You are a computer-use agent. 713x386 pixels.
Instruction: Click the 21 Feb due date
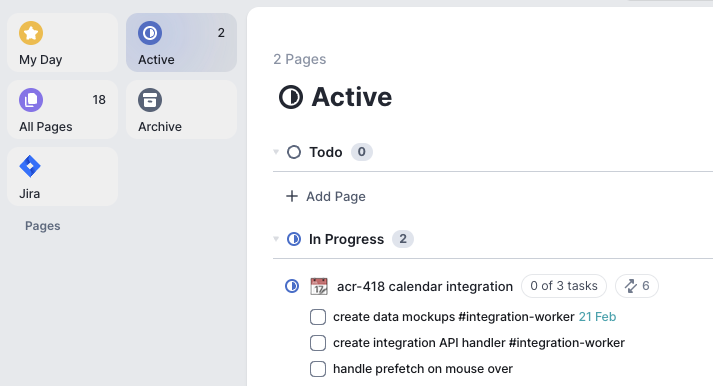click(597, 317)
